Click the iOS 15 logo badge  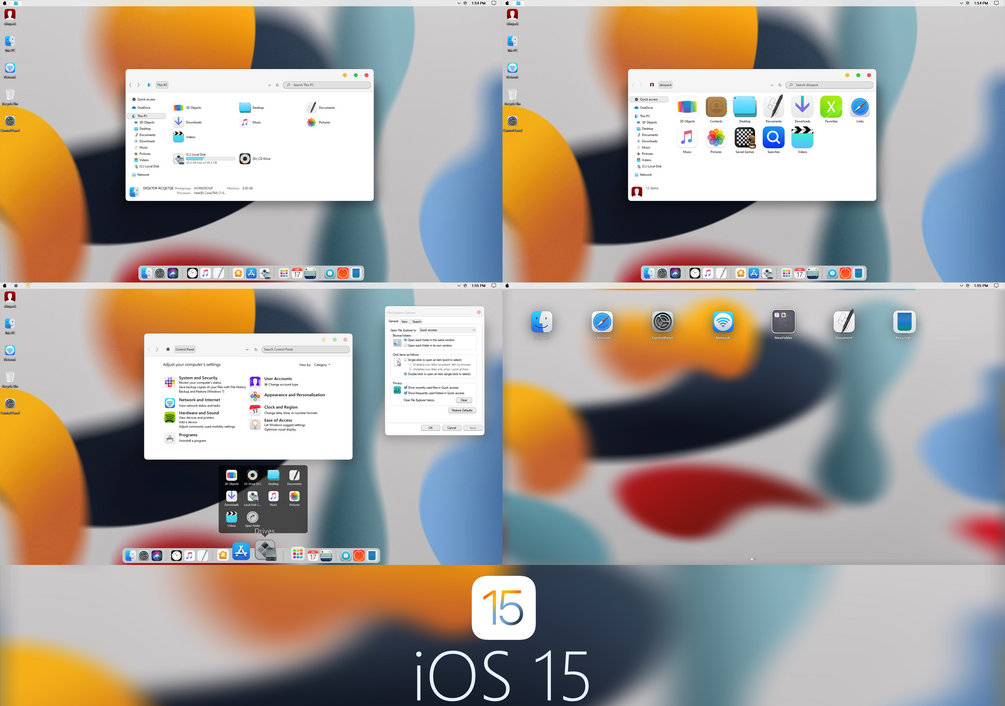(504, 607)
